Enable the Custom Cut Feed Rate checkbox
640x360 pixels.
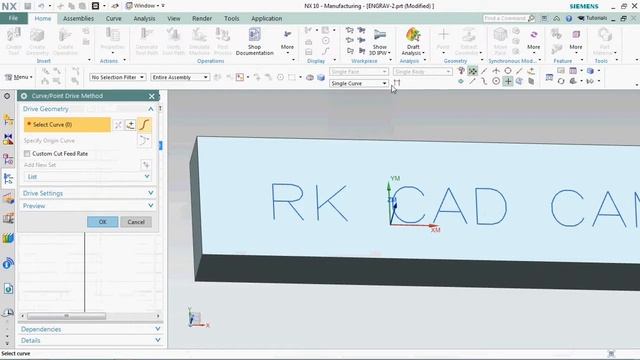[x=27, y=153]
